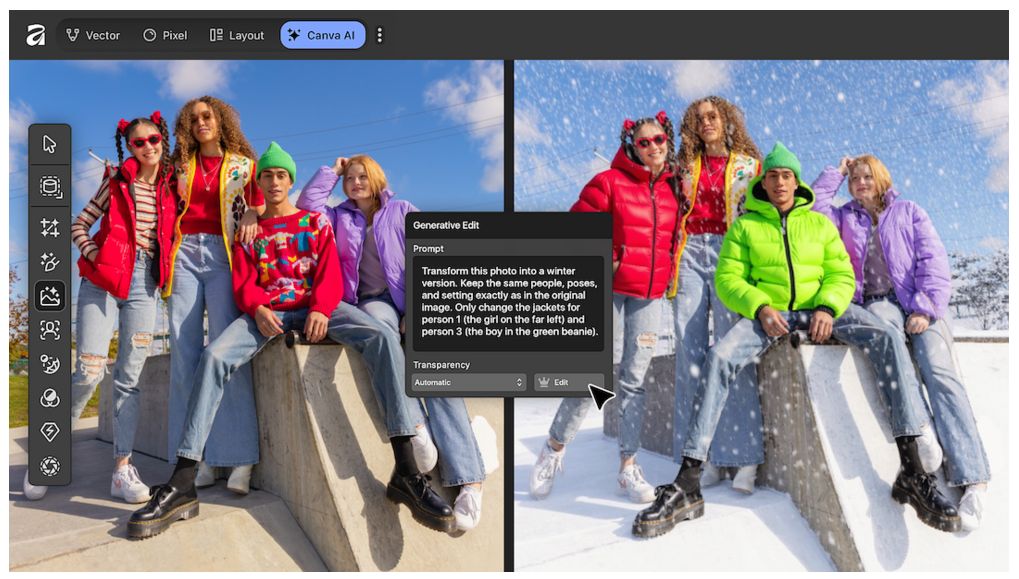Select the Canva AI tab
Viewport: 1019px width, 579px height.
click(322, 35)
